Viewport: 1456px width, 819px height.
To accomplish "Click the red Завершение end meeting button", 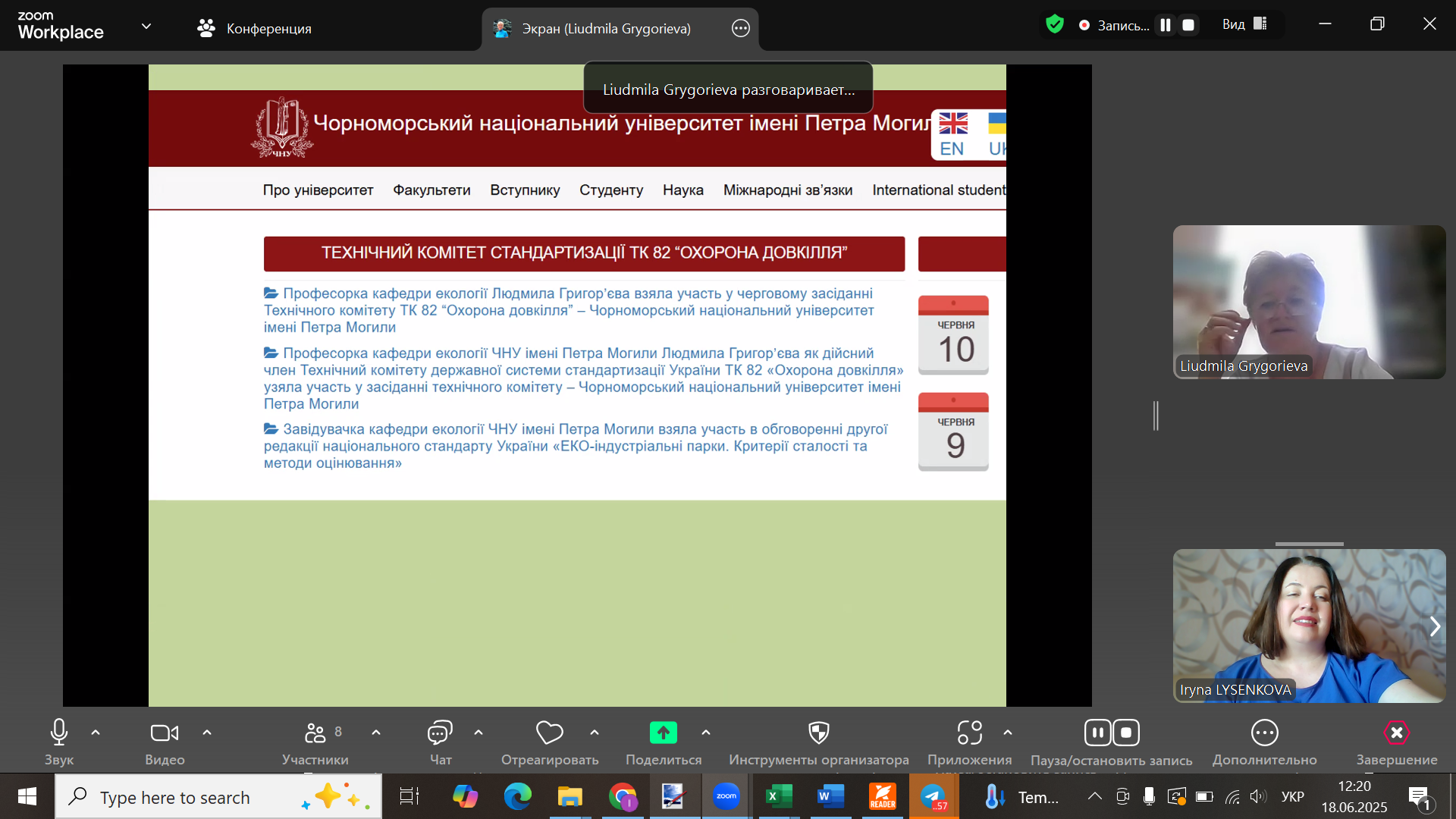I will point(1397,742).
